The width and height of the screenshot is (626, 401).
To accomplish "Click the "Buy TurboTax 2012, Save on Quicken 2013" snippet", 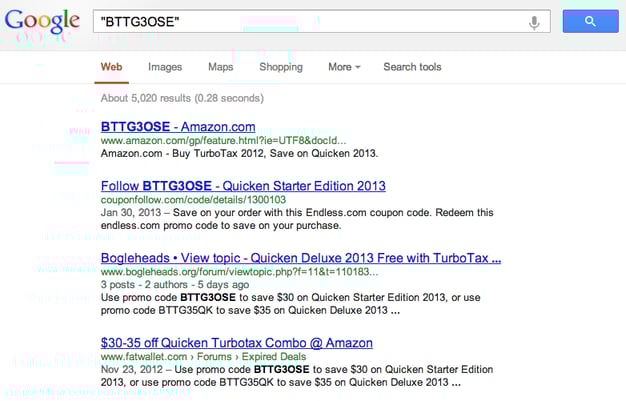I will 239,153.
